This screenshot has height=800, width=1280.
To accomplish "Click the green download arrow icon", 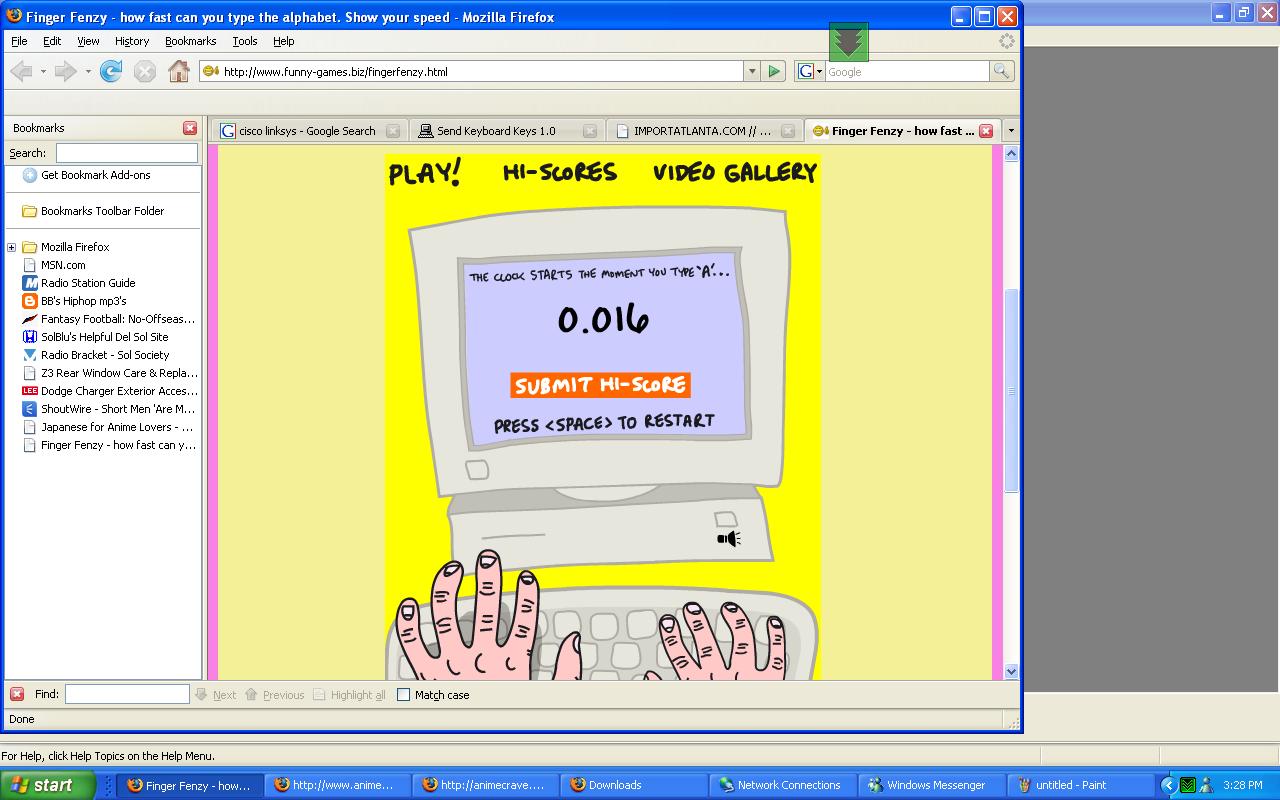I will coord(848,42).
